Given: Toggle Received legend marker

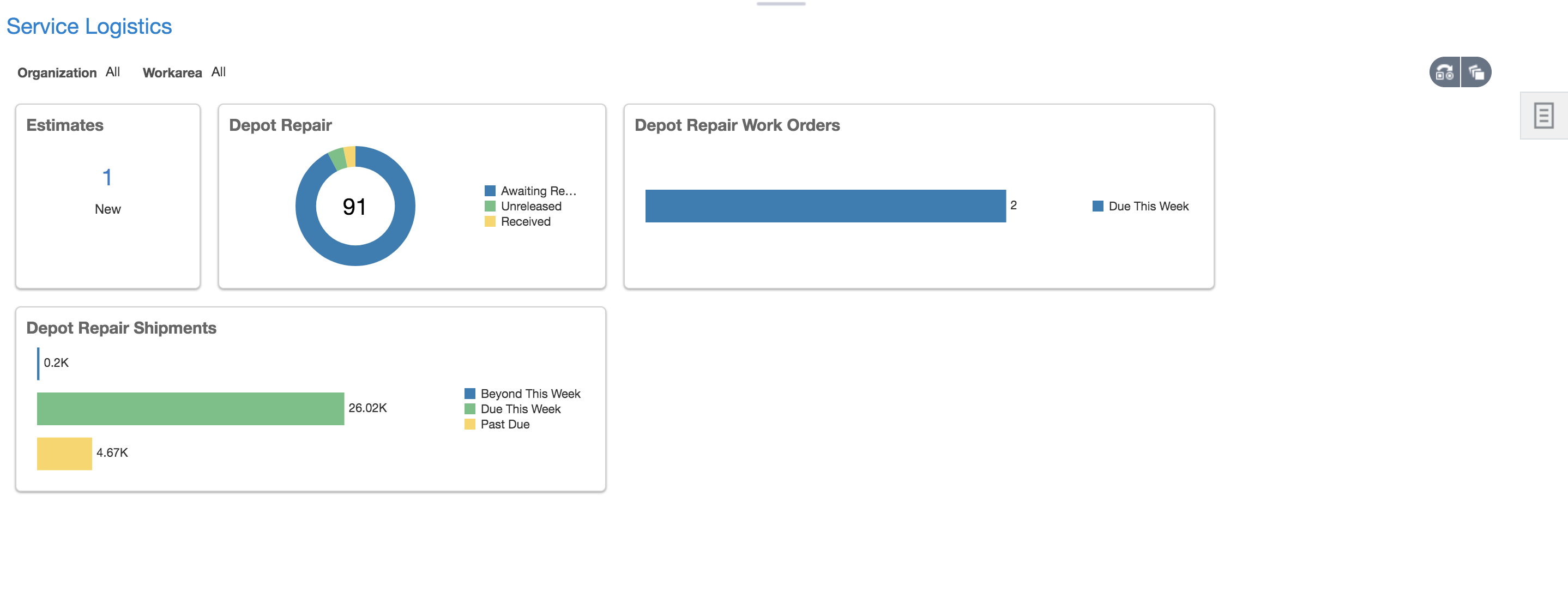Looking at the screenshot, I should pyautogui.click(x=490, y=222).
